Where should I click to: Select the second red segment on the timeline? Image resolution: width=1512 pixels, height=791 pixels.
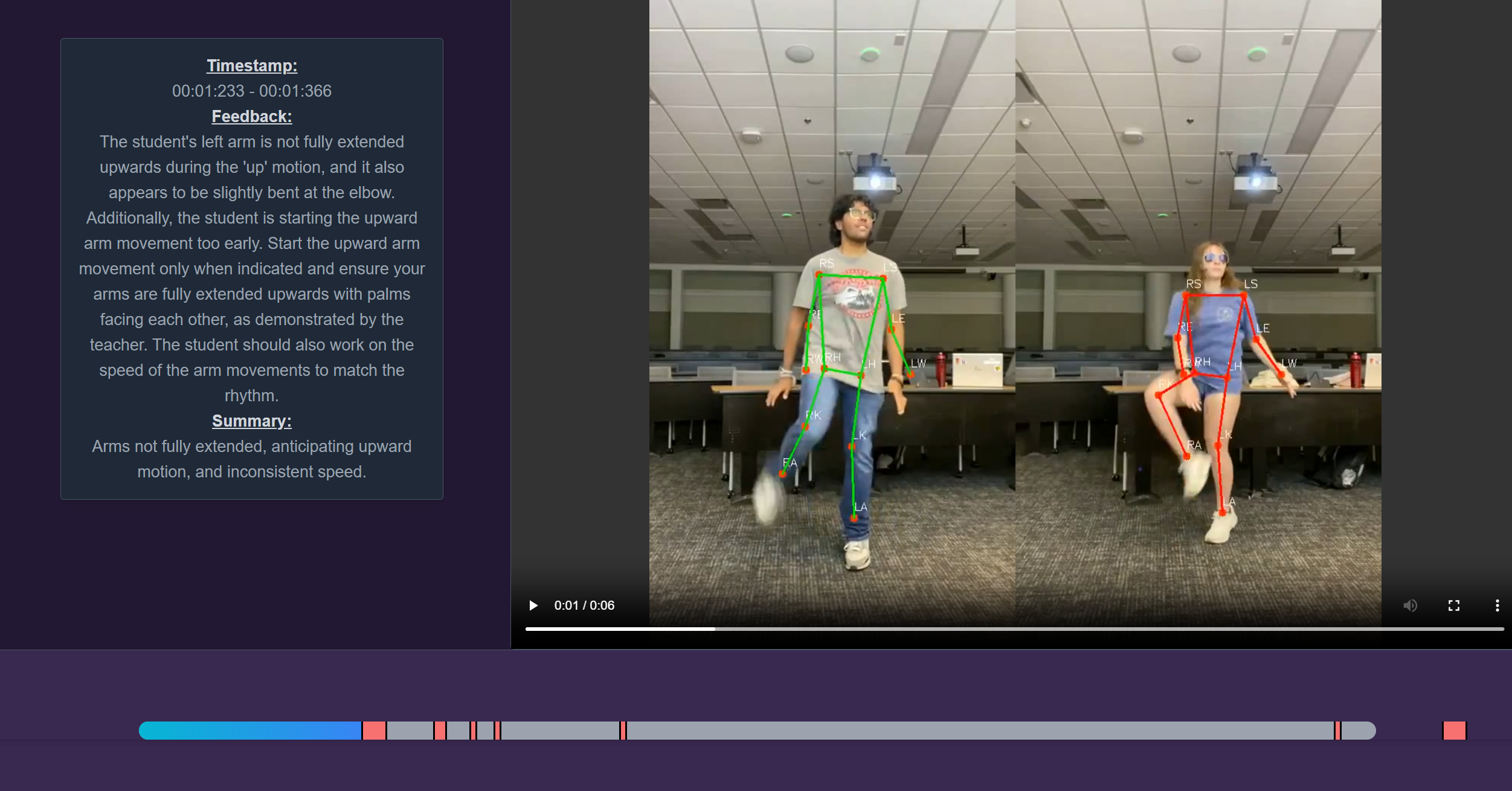tap(440, 731)
